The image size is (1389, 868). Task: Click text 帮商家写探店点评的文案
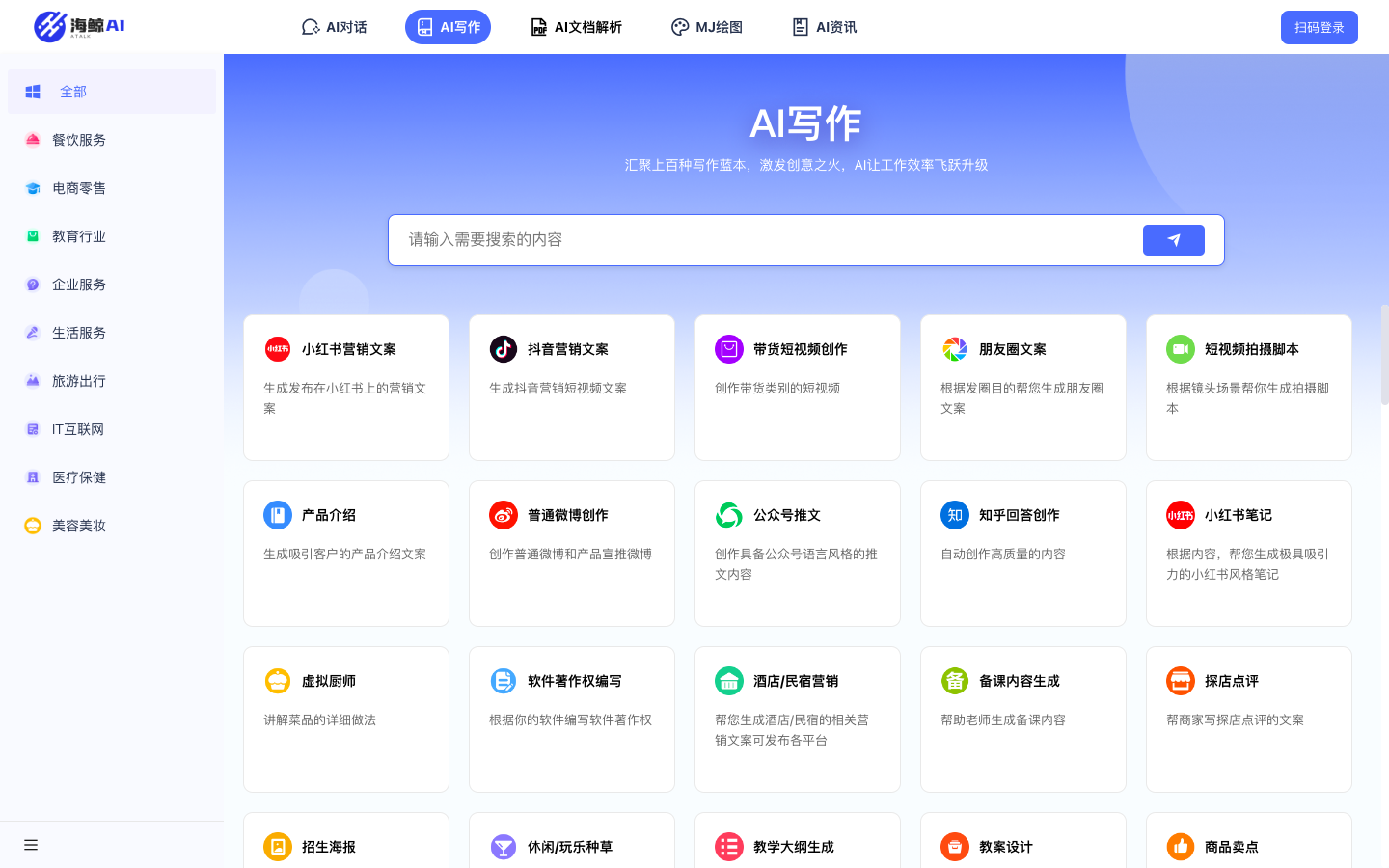click(x=1235, y=719)
